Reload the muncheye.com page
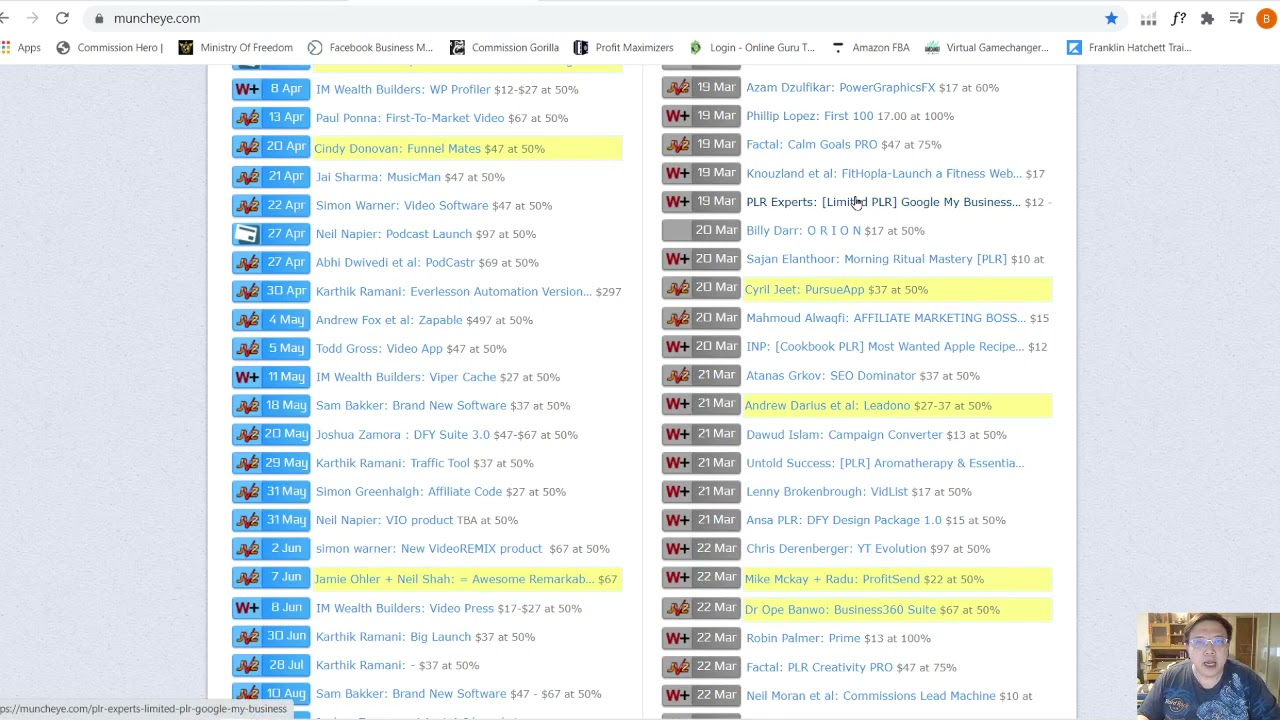This screenshot has height=720, width=1280. tap(62, 18)
